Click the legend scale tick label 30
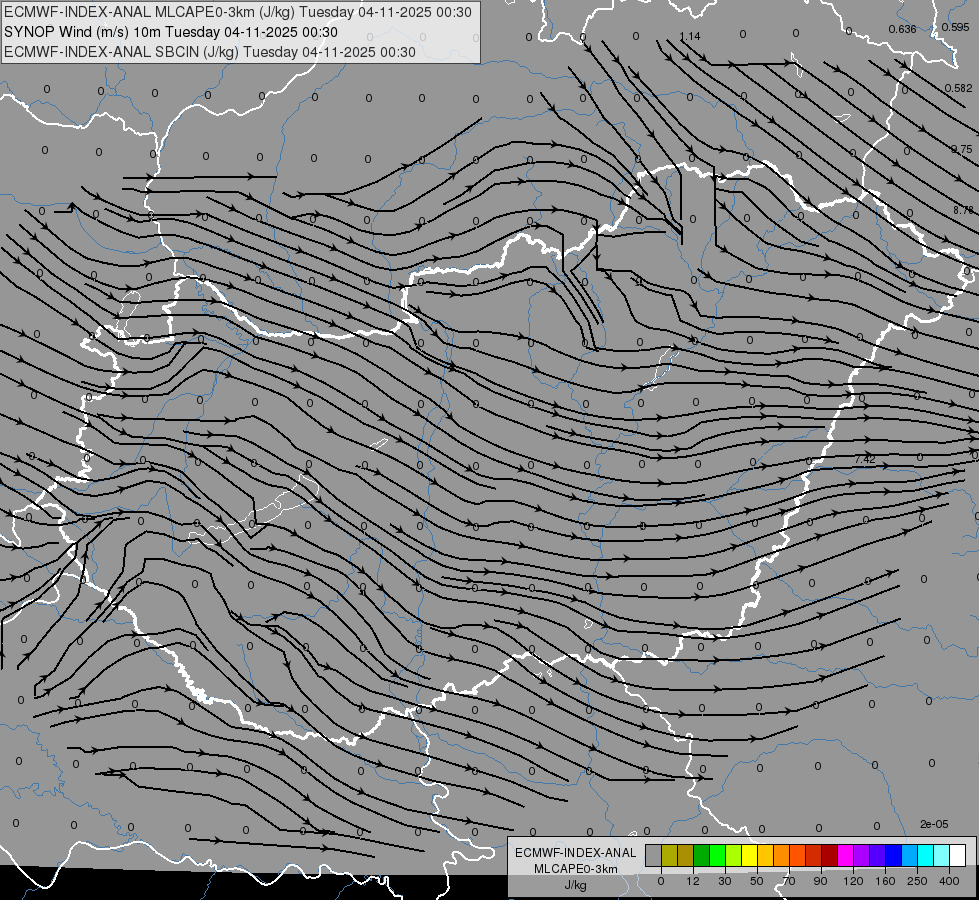 pos(725,881)
